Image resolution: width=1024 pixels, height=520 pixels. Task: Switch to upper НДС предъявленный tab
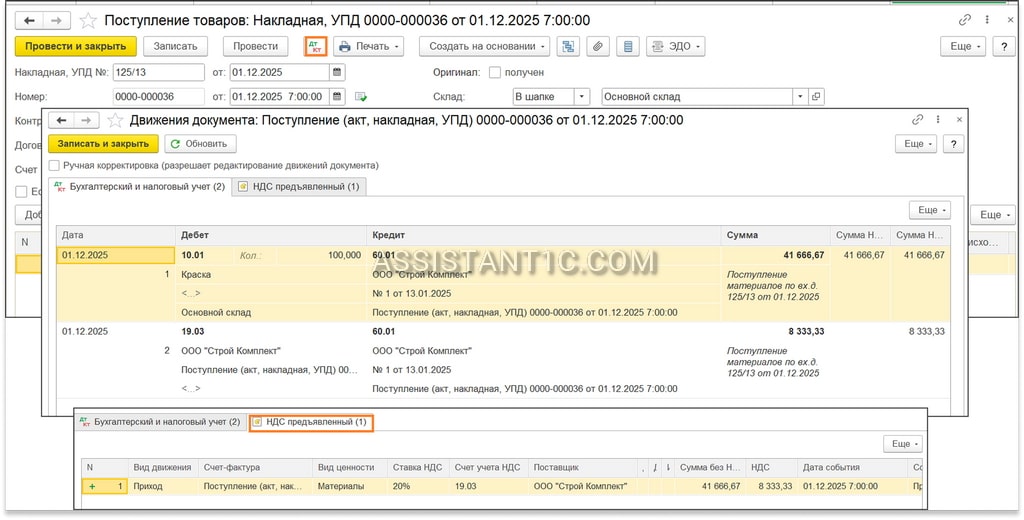click(299, 187)
